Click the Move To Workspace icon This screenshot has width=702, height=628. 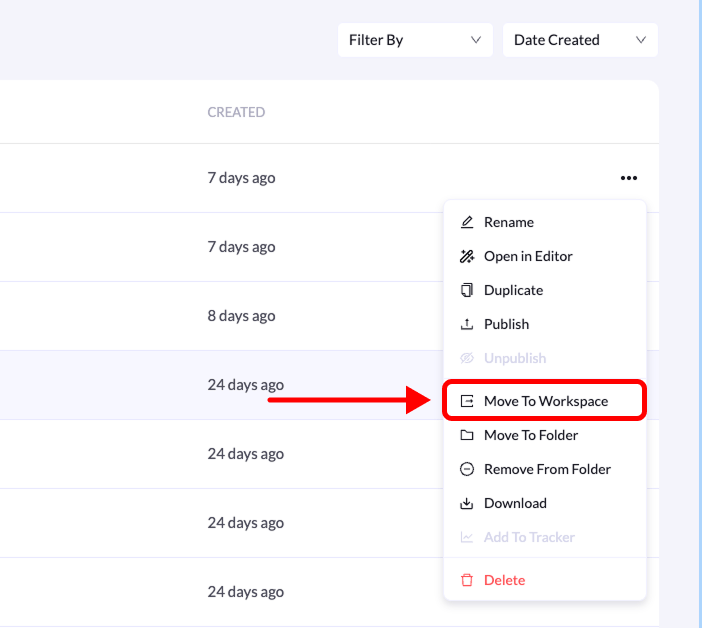(x=467, y=401)
